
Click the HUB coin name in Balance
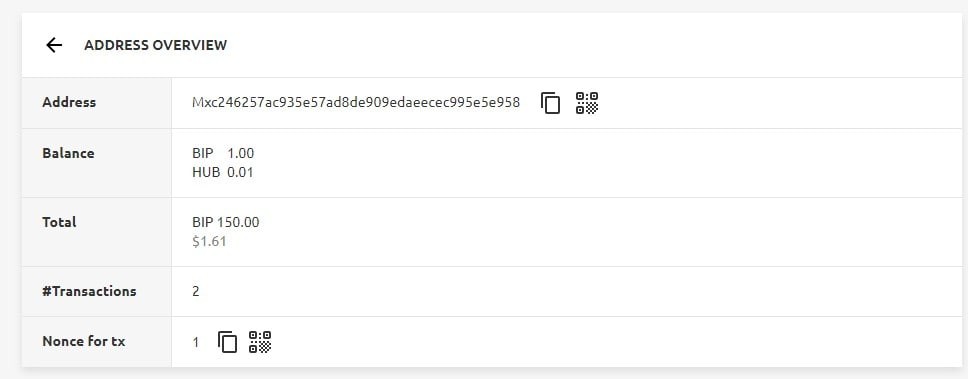(206, 172)
